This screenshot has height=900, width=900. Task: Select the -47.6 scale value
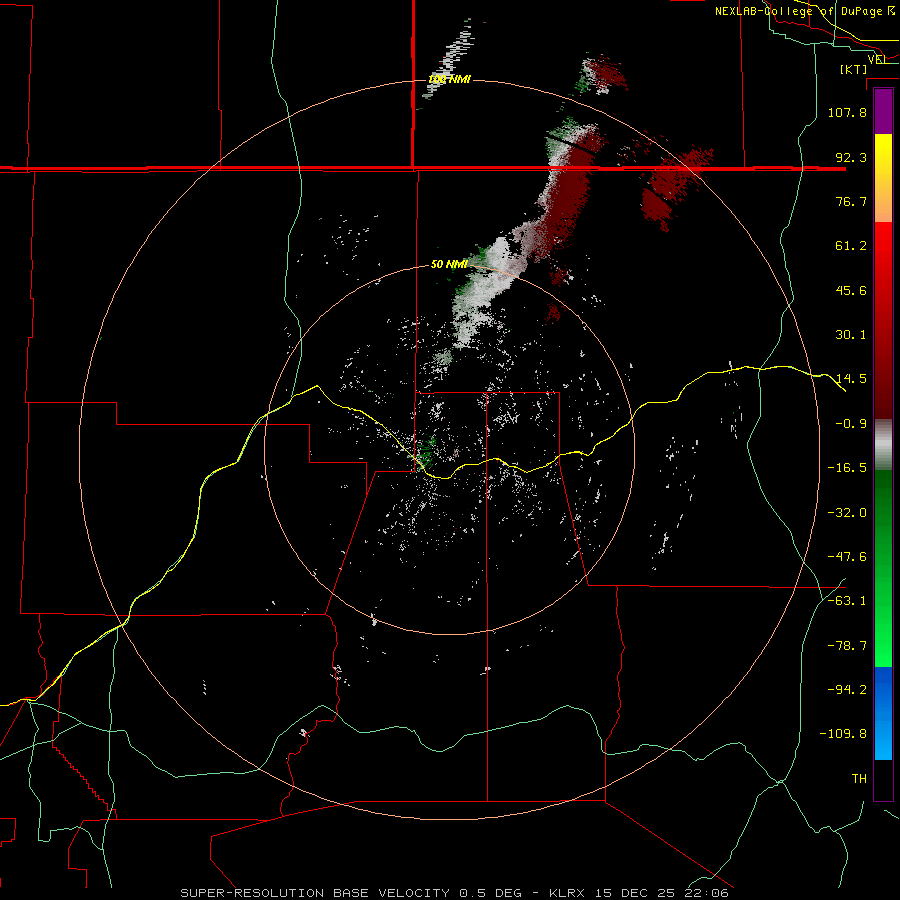[847, 557]
